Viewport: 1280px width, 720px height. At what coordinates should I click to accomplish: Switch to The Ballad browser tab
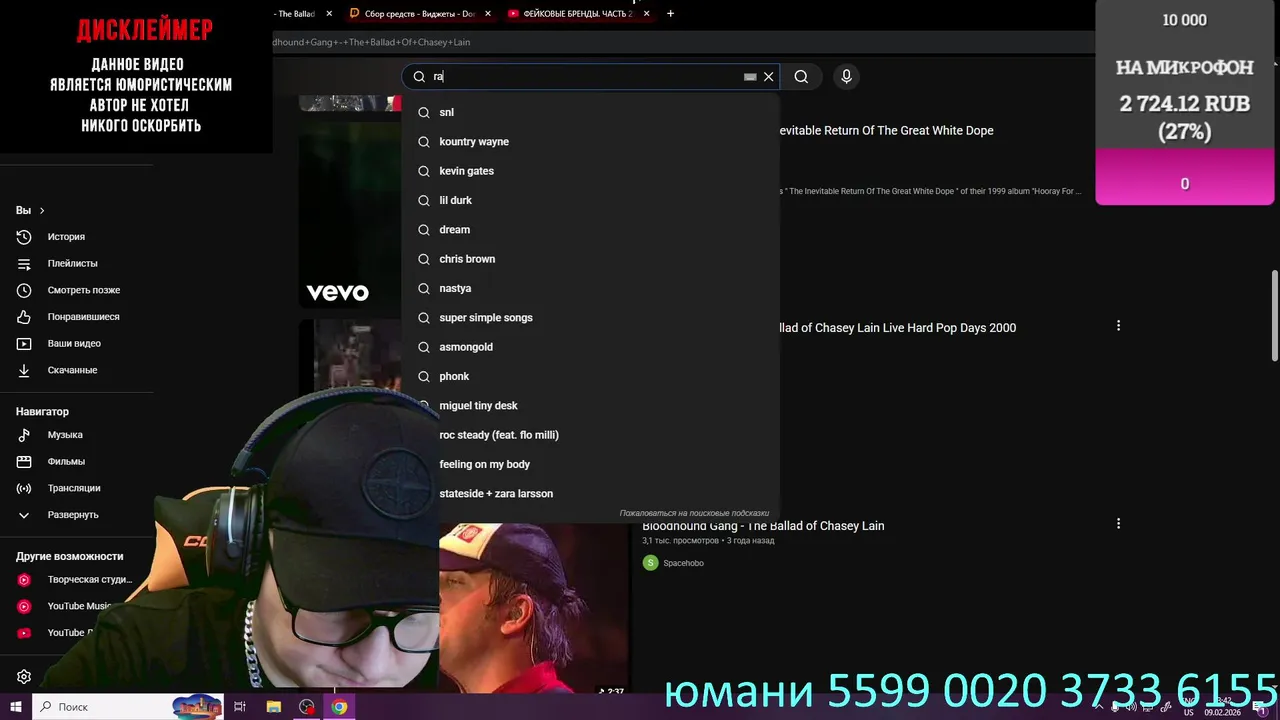(x=295, y=14)
